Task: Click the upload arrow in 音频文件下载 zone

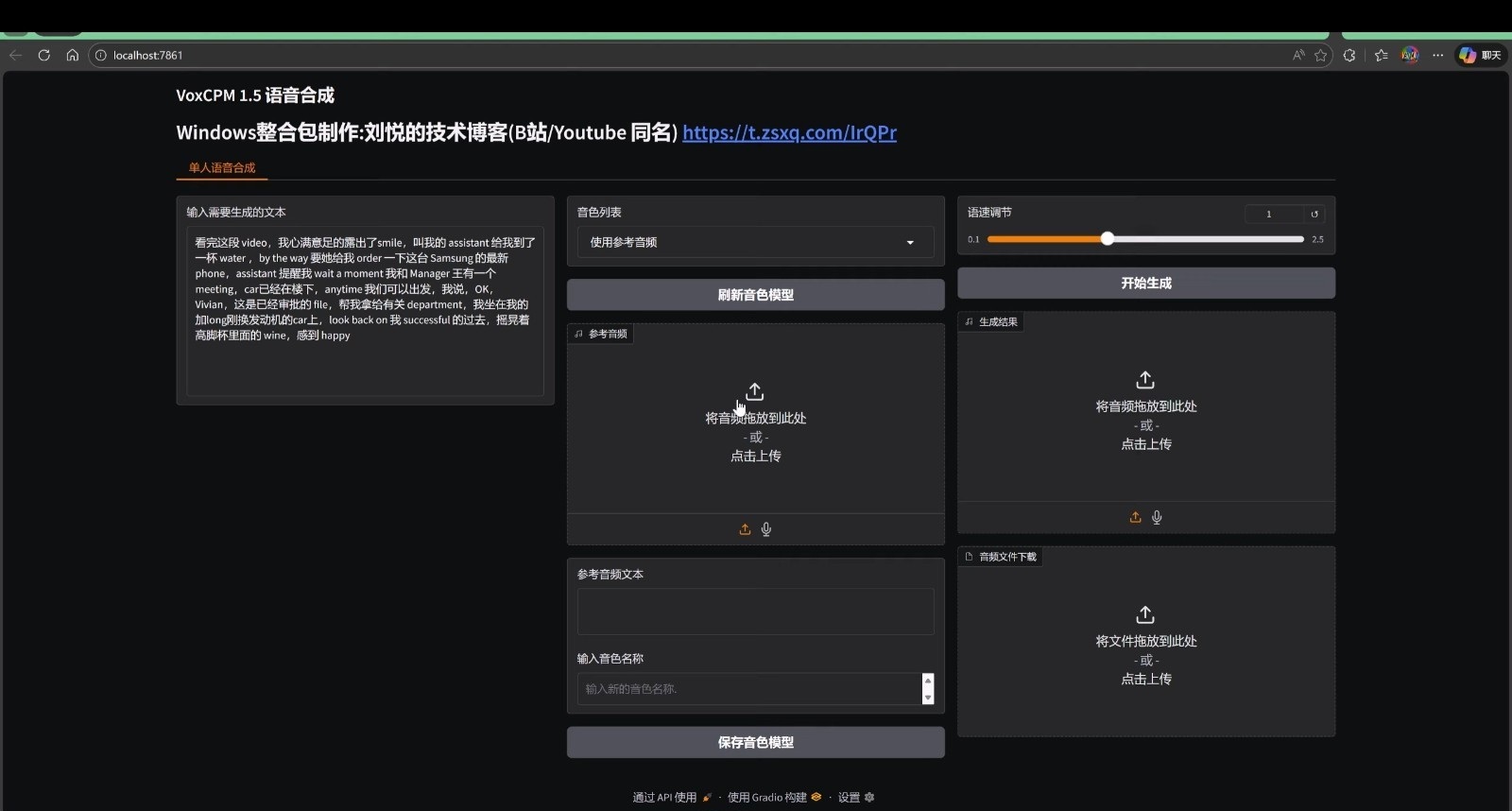Action: pos(1145,614)
